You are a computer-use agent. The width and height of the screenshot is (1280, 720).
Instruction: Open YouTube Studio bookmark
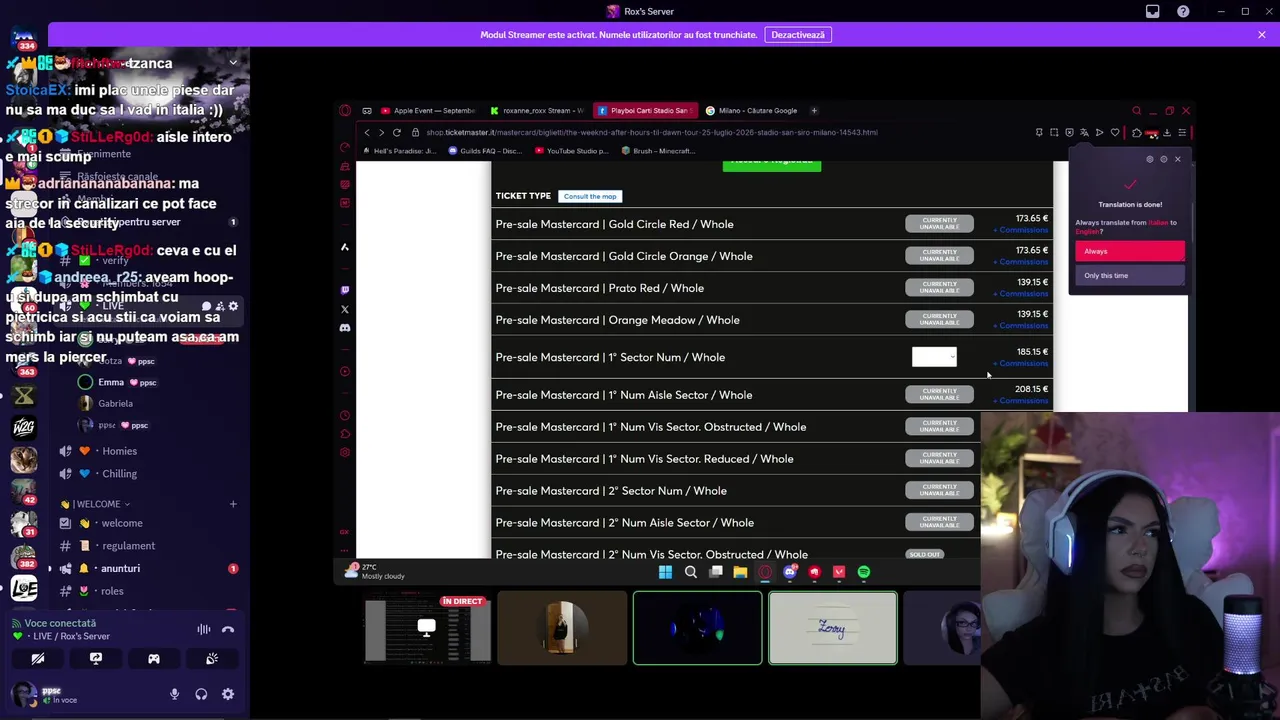(x=572, y=151)
